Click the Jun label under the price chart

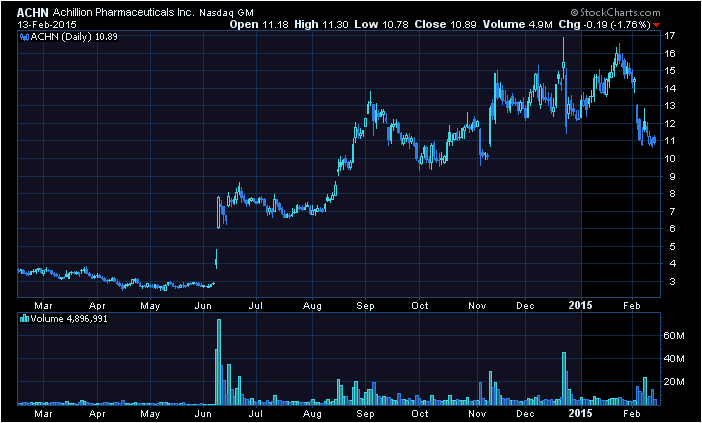(x=204, y=306)
